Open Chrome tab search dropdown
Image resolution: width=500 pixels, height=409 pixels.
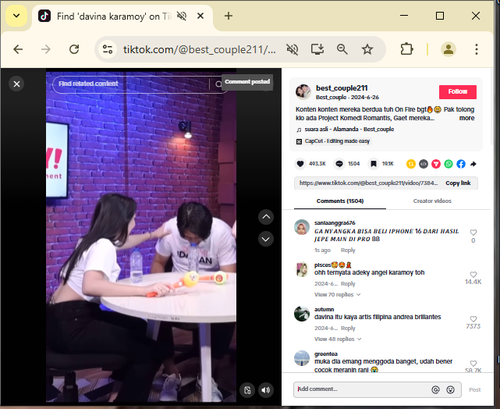point(16,16)
